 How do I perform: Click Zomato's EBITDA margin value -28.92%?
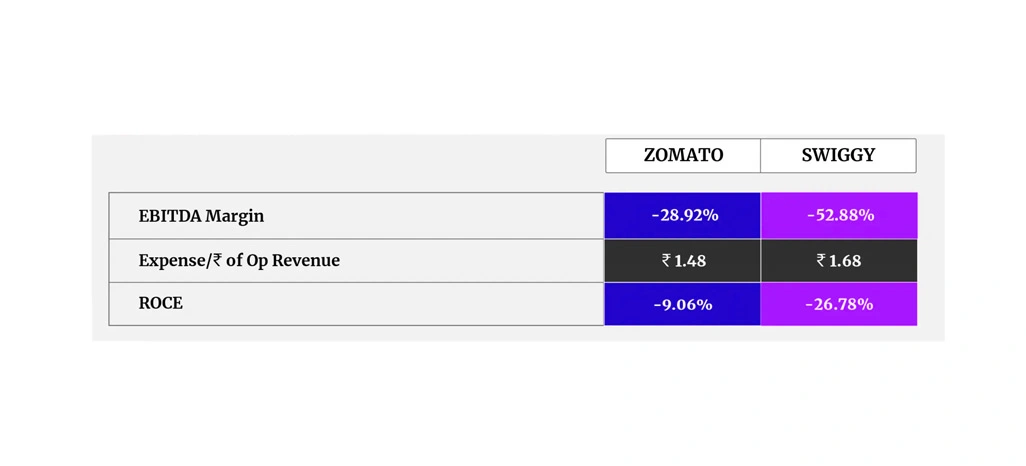pos(684,215)
